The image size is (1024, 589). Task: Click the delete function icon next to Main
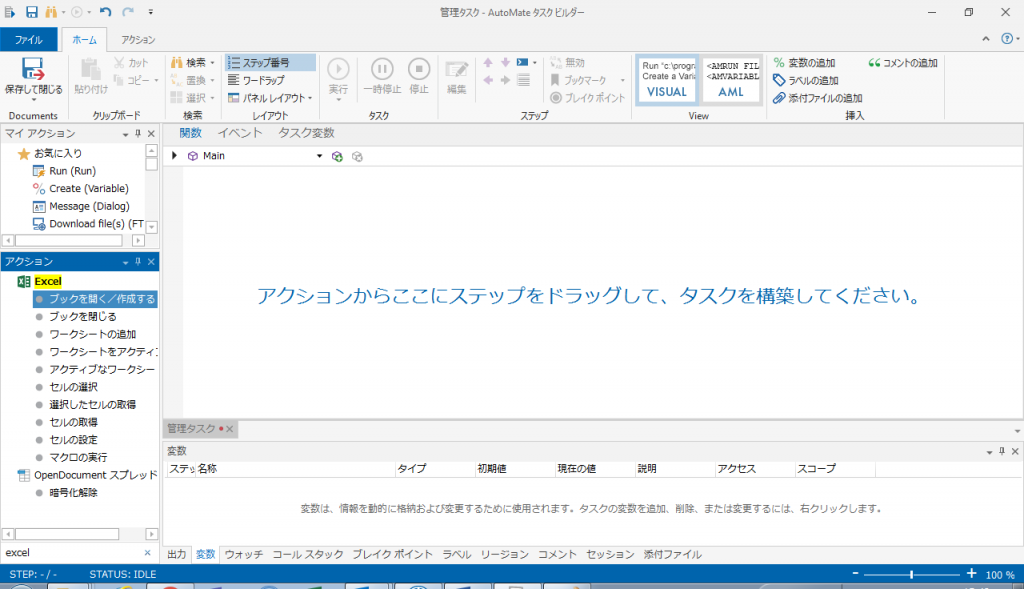[x=357, y=156]
